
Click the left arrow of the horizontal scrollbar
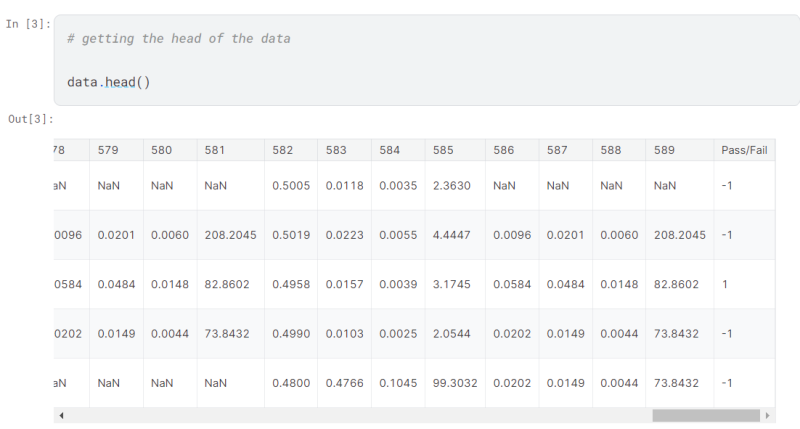pos(61,415)
